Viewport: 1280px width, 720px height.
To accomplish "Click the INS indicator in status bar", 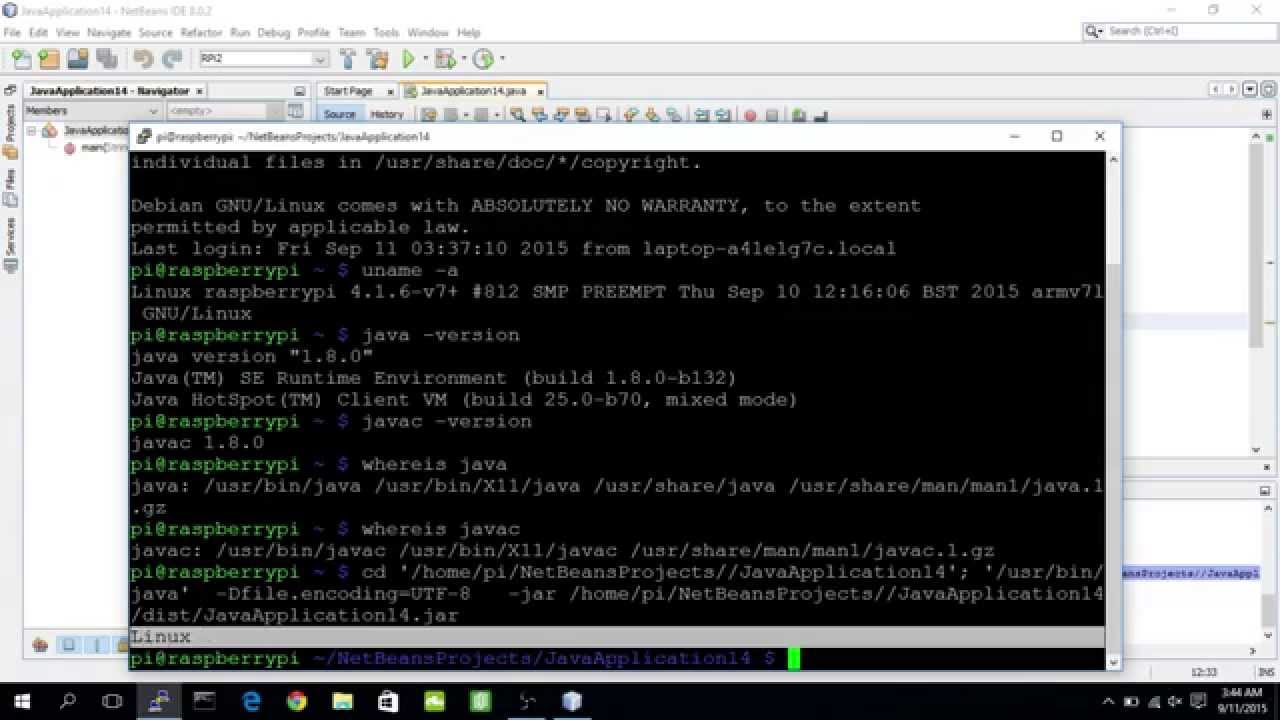I will (x=1265, y=672).
